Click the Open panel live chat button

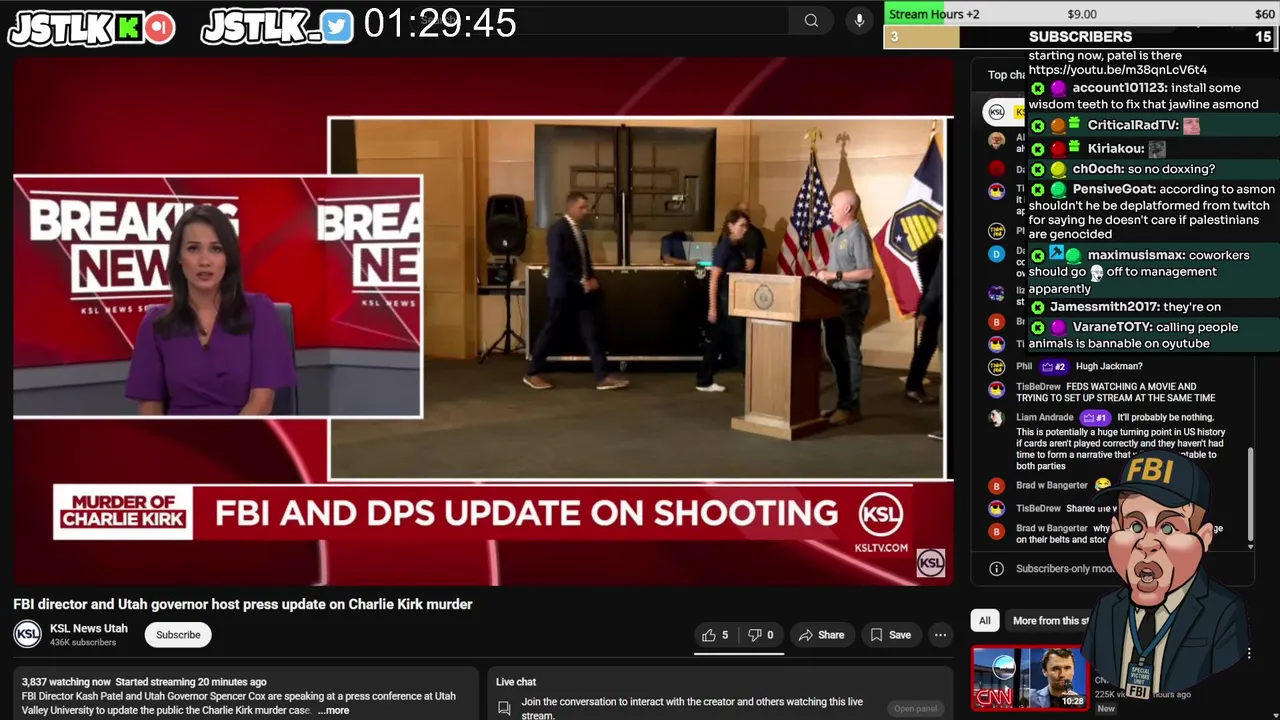915,708
